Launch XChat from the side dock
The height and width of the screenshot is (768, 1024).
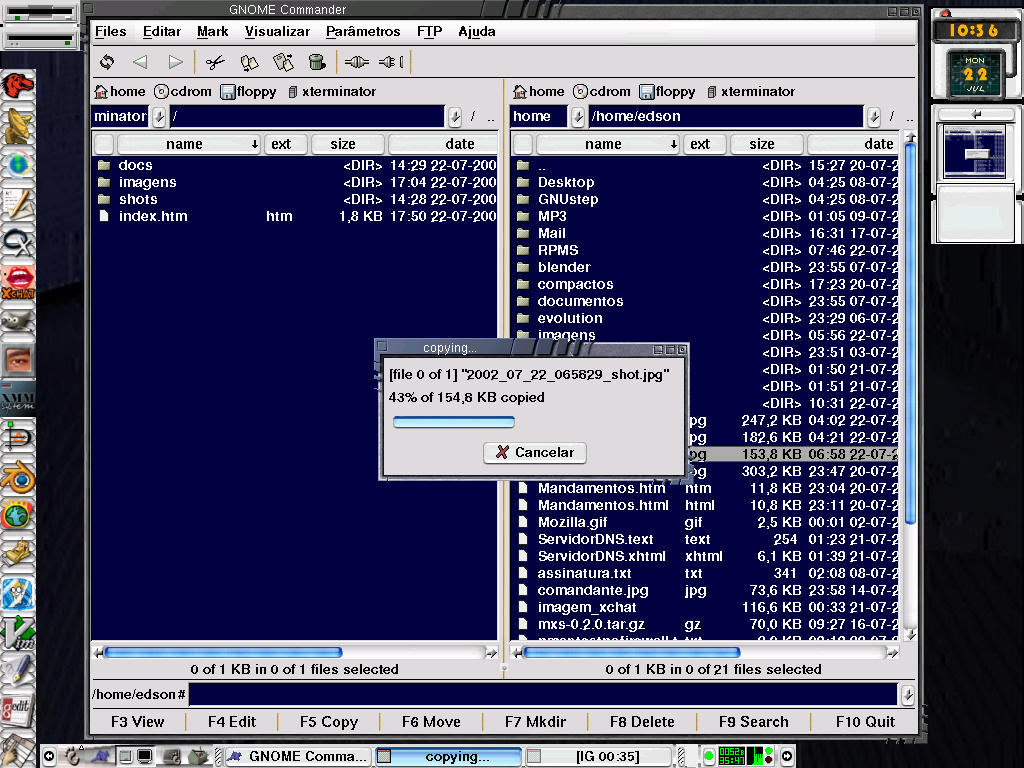click(18, 282)
